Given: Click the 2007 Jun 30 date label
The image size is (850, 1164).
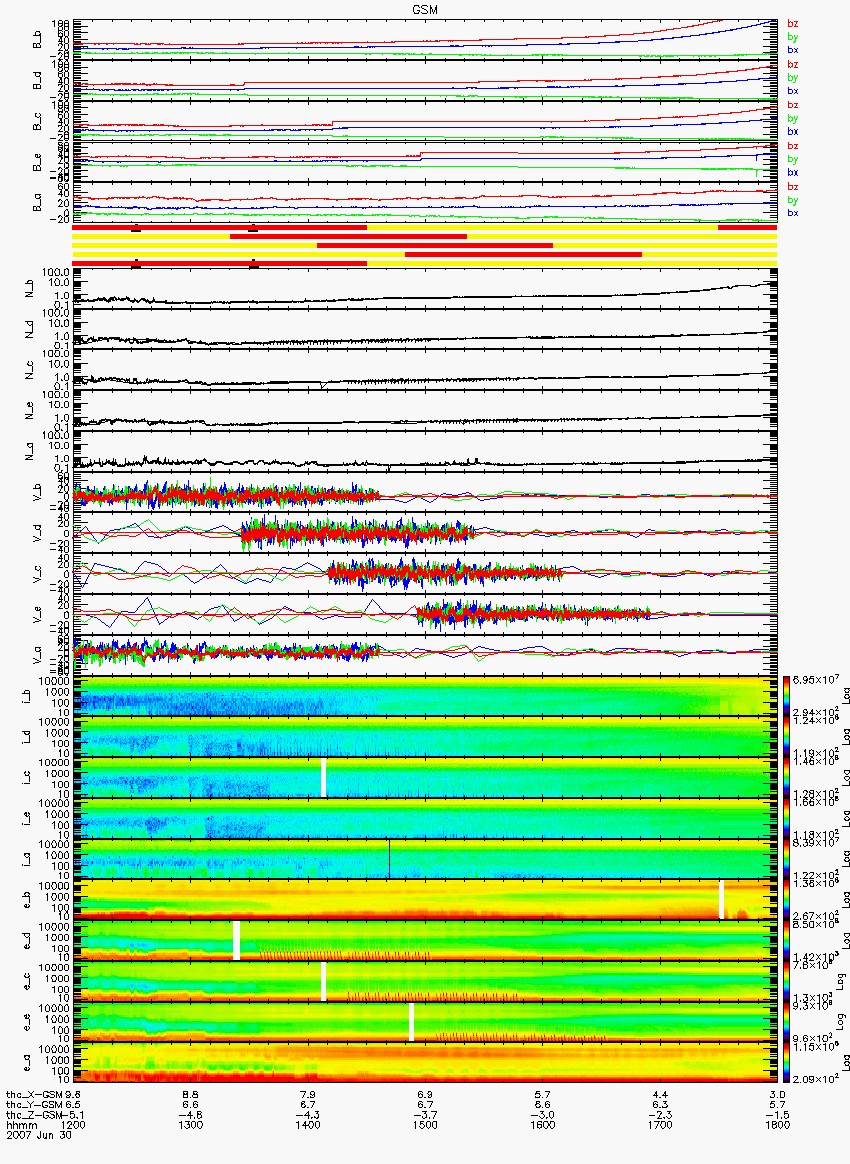Looking at the screenshot, I should (x=39, y=1135).
